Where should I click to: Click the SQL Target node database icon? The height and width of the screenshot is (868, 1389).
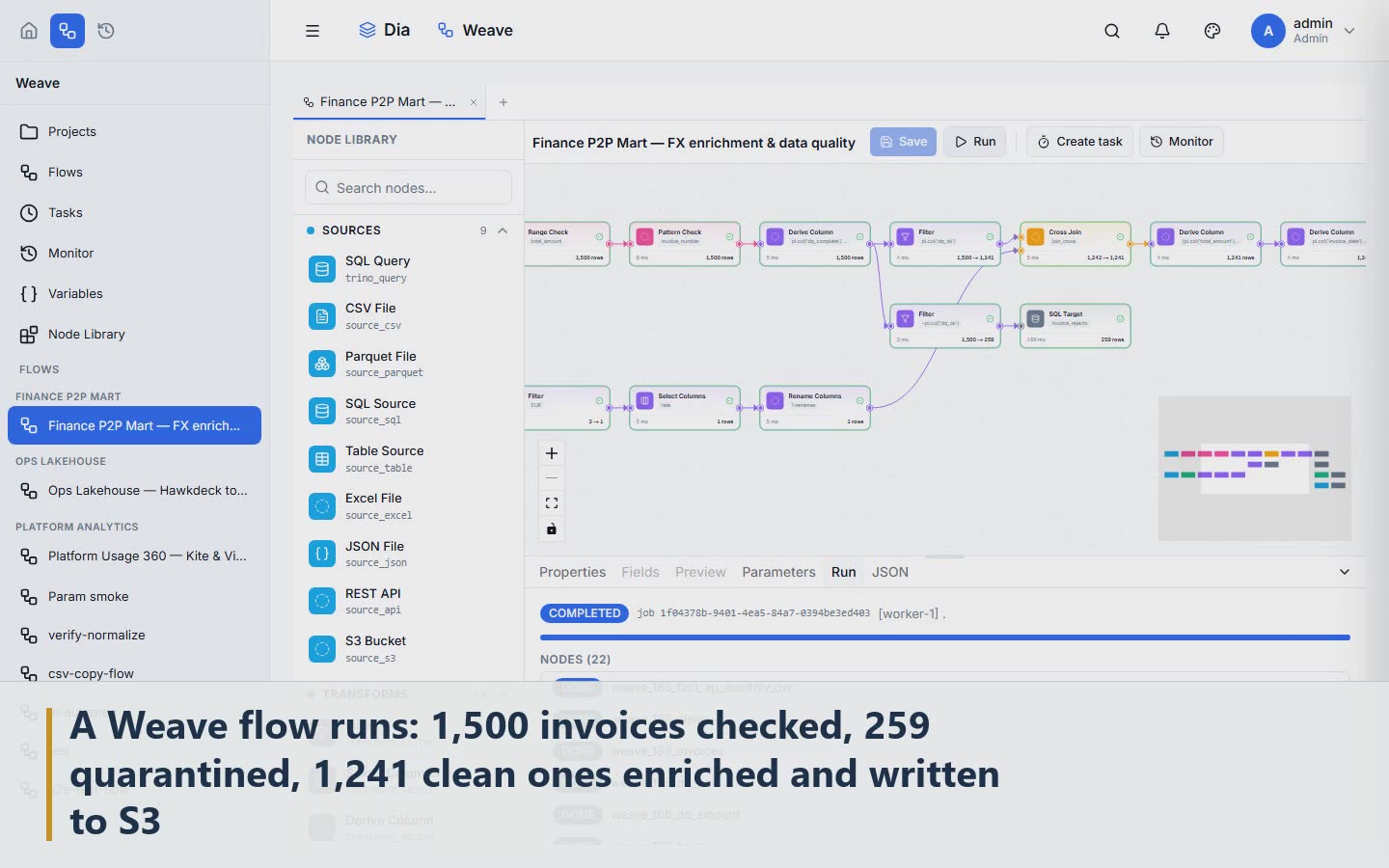(x=1035, y=318)
